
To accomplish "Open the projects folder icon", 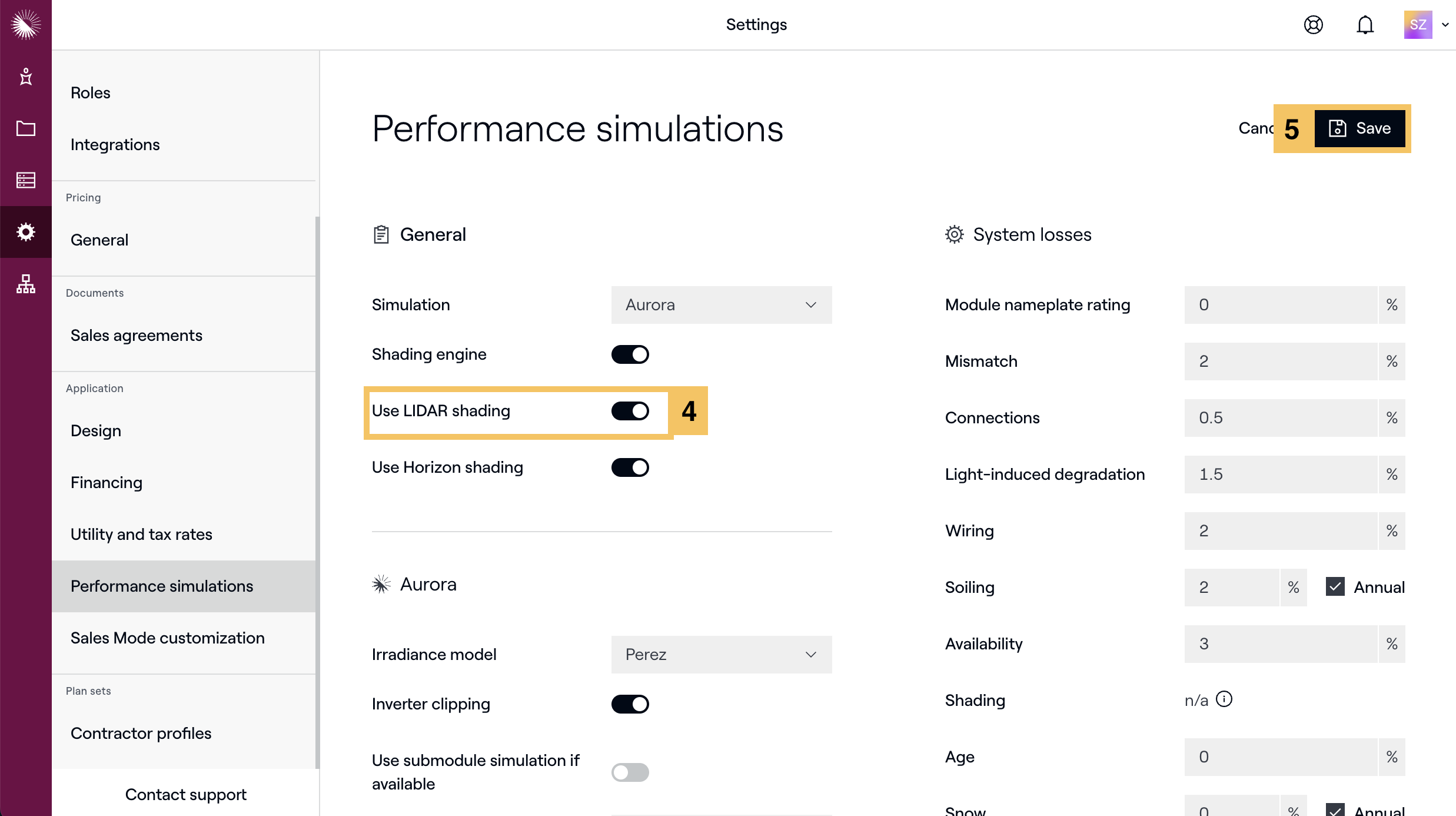I will (x=26, y=128).
